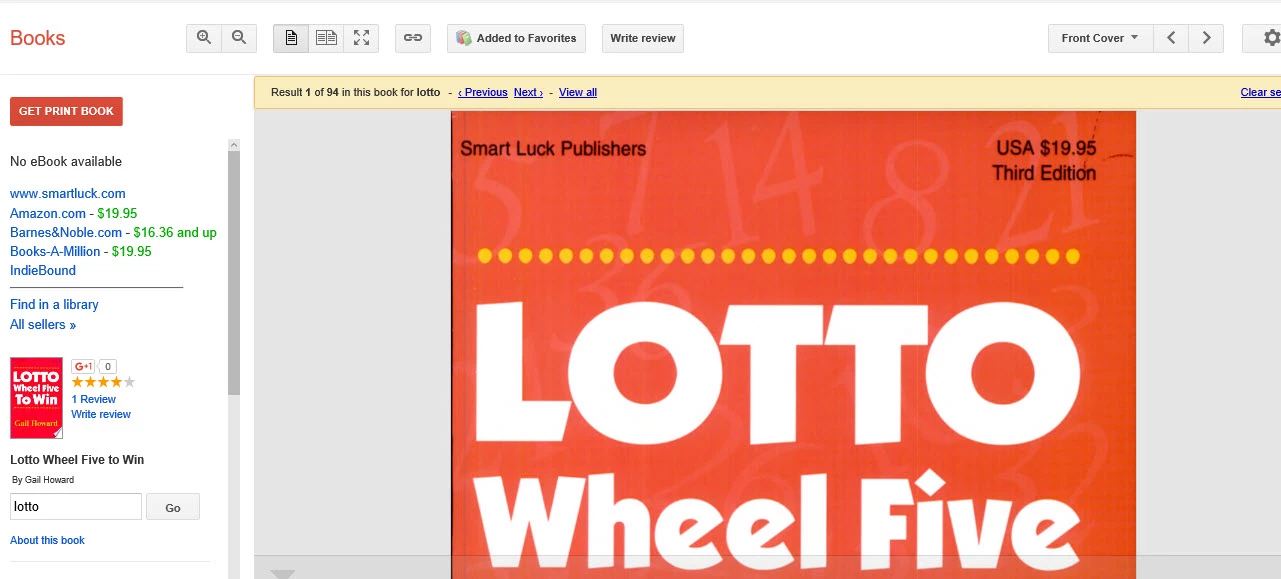Click GET PRINT BOOK button

pyautogui.click(x=66, y=111)
